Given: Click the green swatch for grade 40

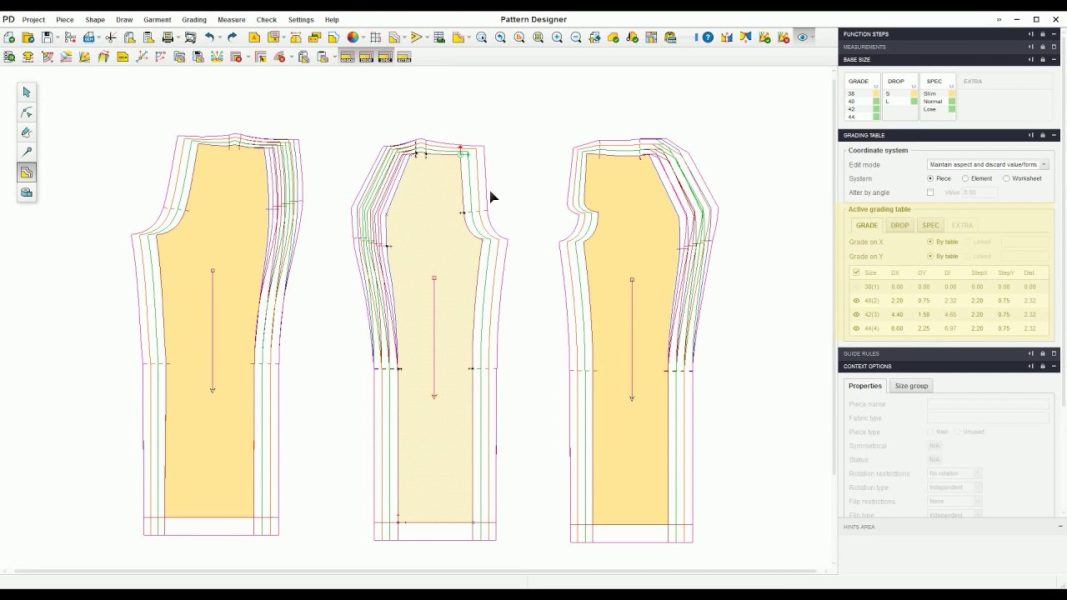Looking at the screenshot, I should (876, 101).
